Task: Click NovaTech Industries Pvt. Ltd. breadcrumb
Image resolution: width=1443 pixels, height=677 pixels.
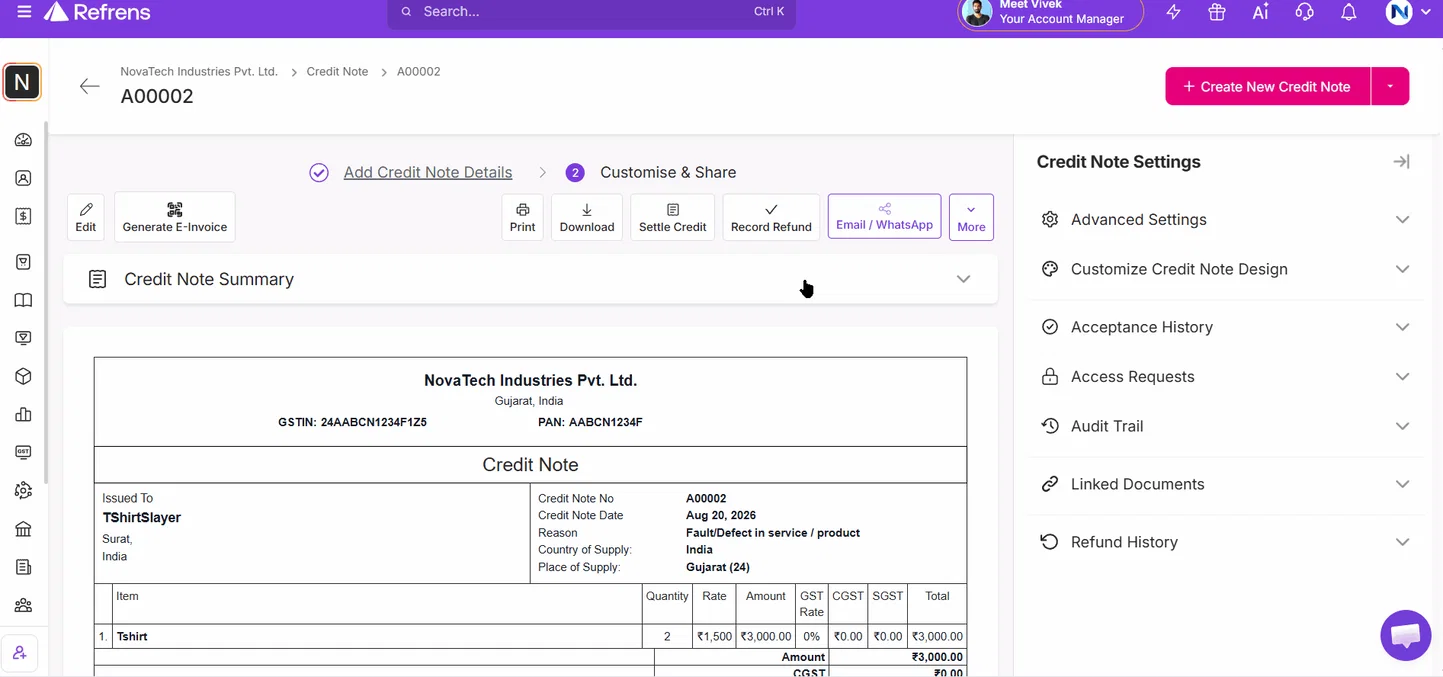Action: click(x=199, y=72)
